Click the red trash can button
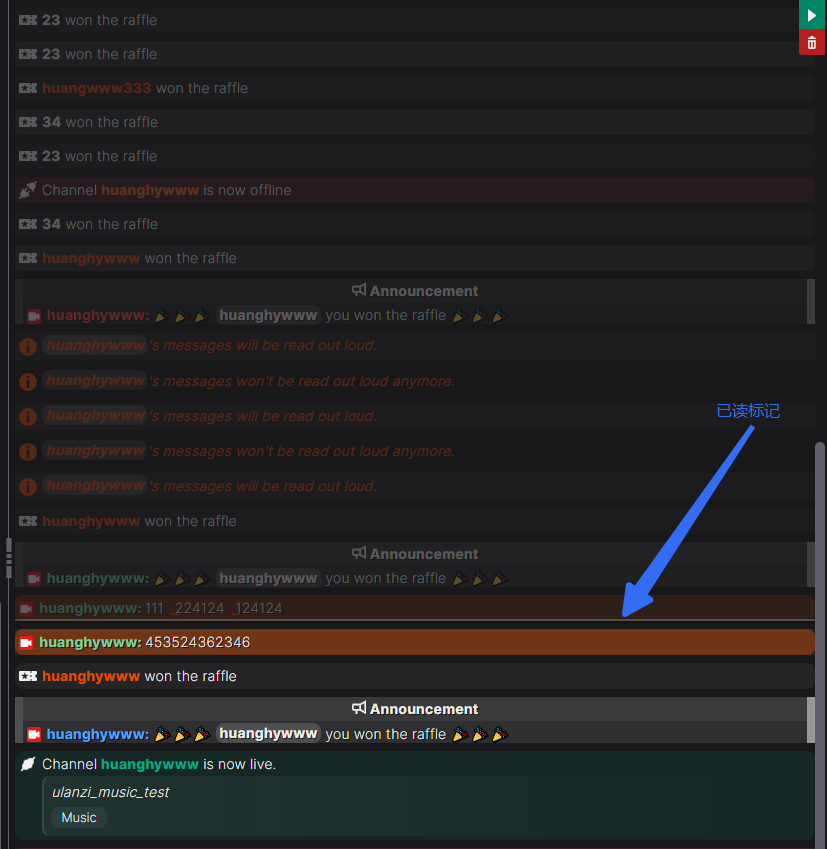Image resolution: width=827 pixels, height=849 pixels. (x=812, y=43)
